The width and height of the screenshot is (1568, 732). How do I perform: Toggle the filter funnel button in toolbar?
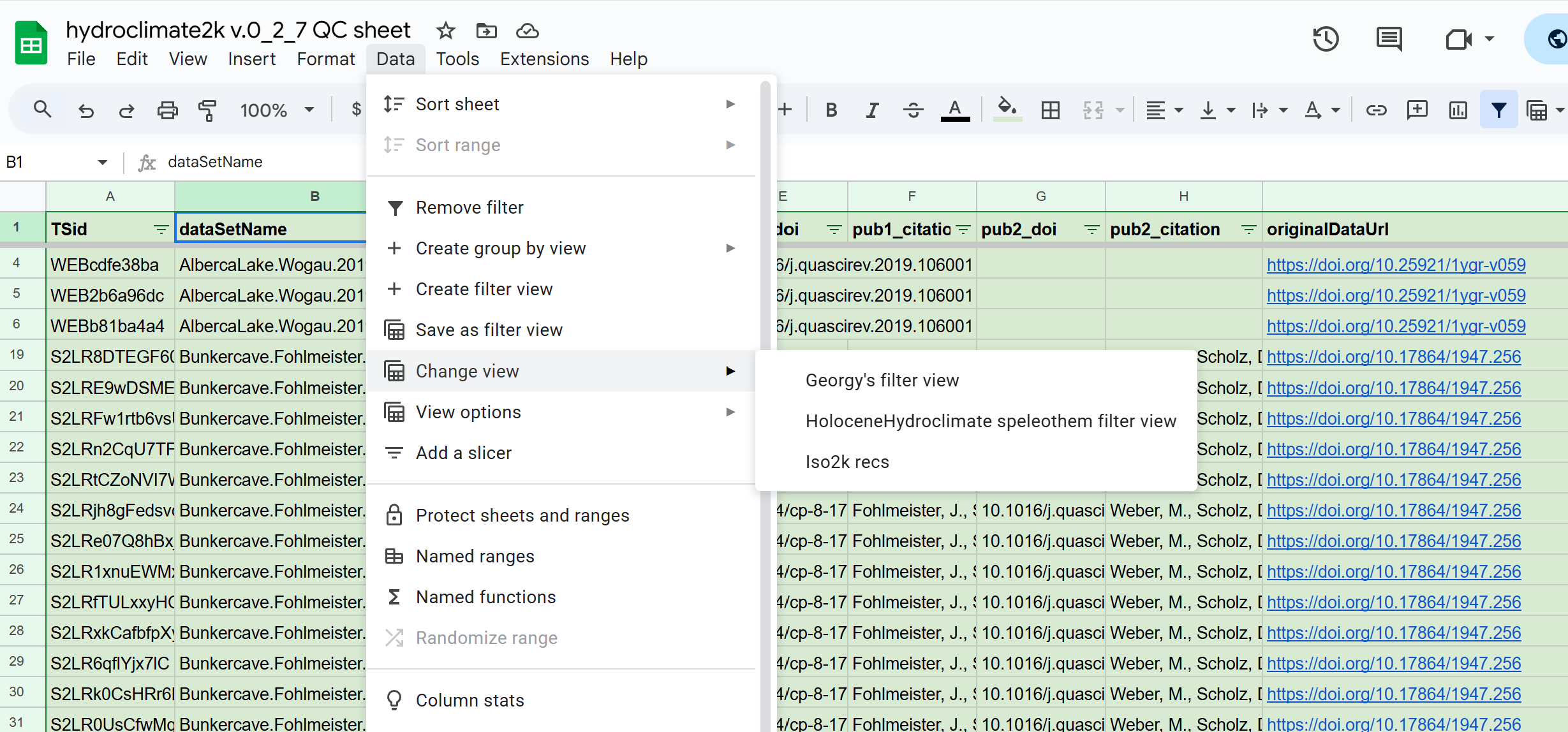point(1498,110)
